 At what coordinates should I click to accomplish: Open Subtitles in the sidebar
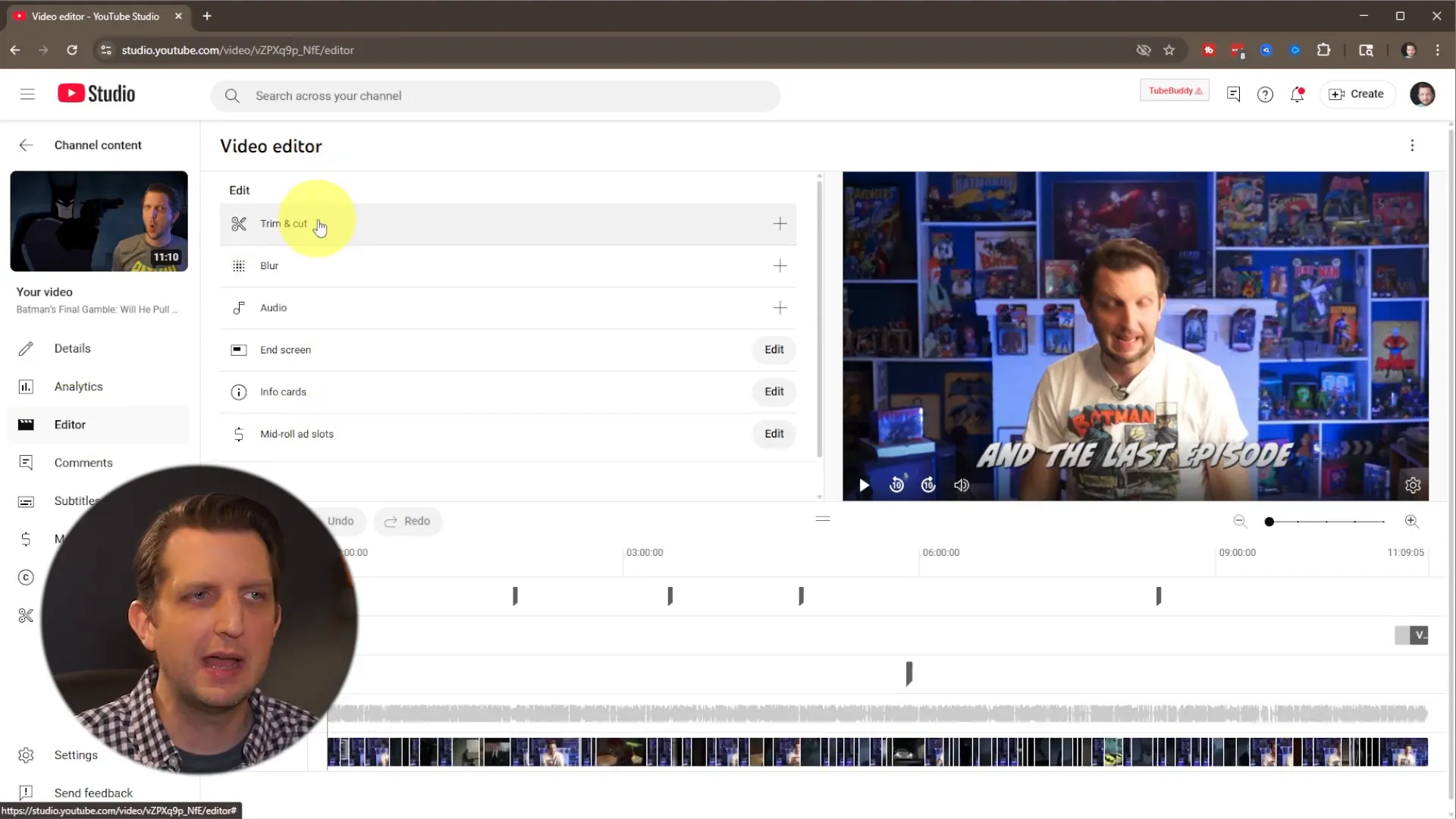coord(76,501)
